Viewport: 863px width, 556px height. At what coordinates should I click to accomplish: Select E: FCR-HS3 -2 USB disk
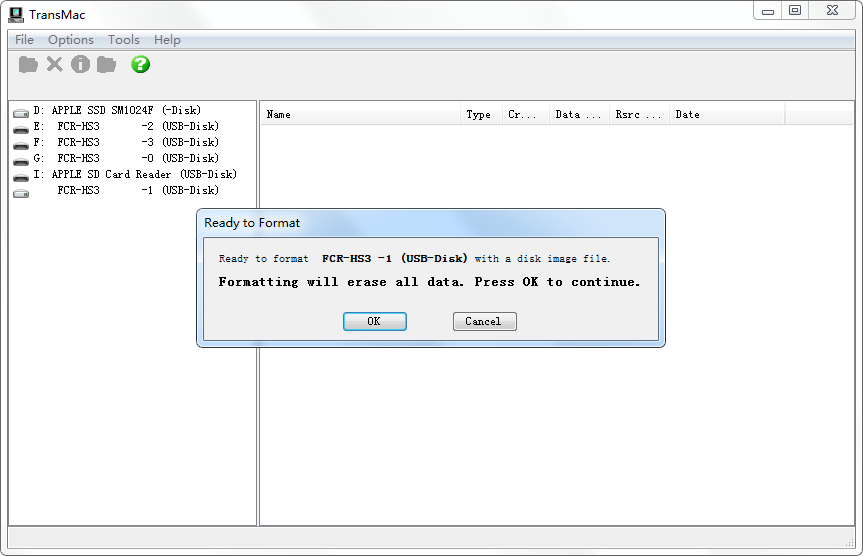pyautogui.click(x=126, y=127)
